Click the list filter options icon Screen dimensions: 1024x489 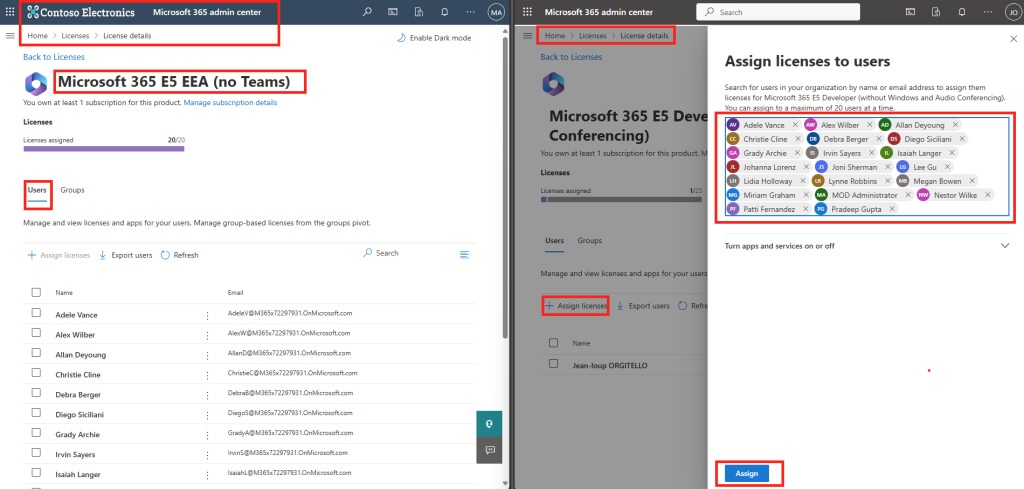click(464, 254)
